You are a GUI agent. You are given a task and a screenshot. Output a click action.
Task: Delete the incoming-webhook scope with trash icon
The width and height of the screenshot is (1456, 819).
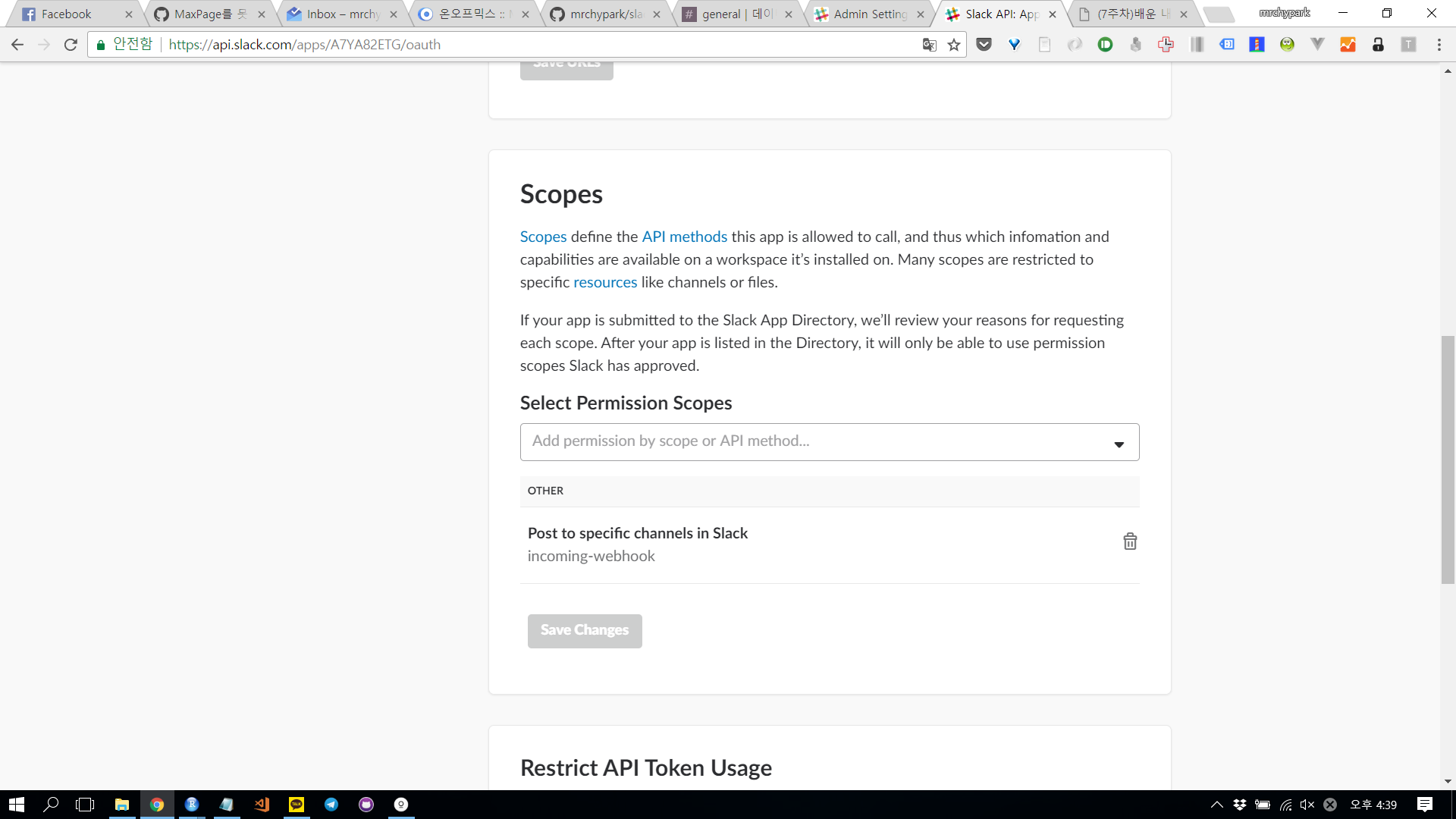[x=1130, y=541]
